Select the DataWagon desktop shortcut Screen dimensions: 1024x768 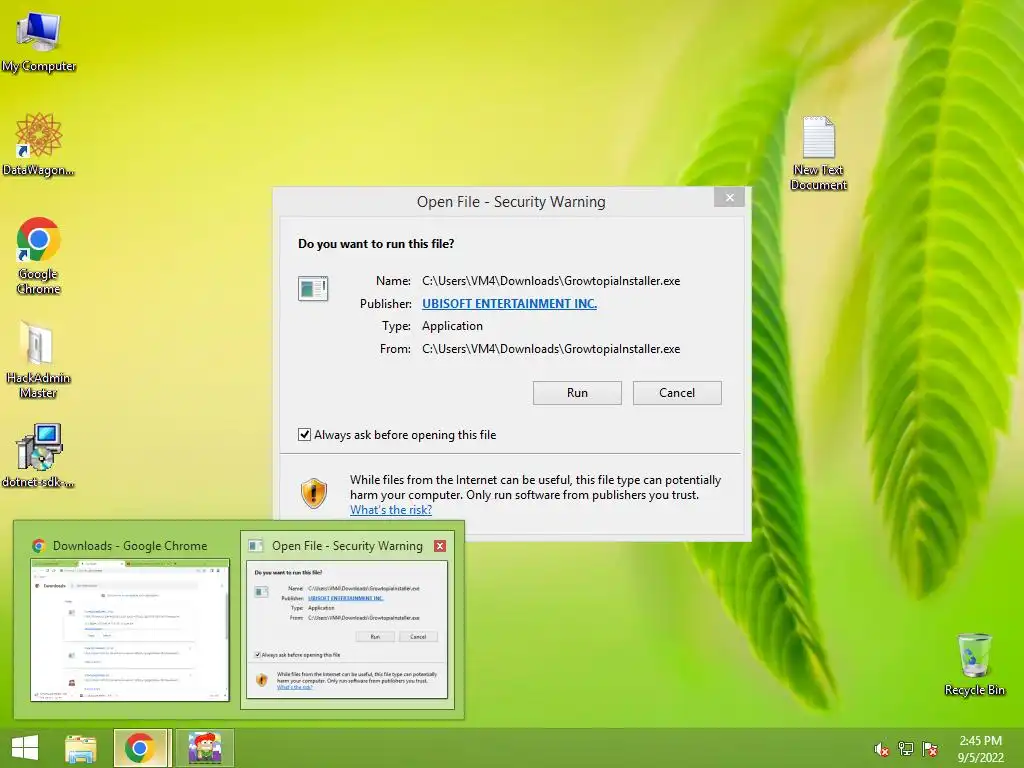39,144
